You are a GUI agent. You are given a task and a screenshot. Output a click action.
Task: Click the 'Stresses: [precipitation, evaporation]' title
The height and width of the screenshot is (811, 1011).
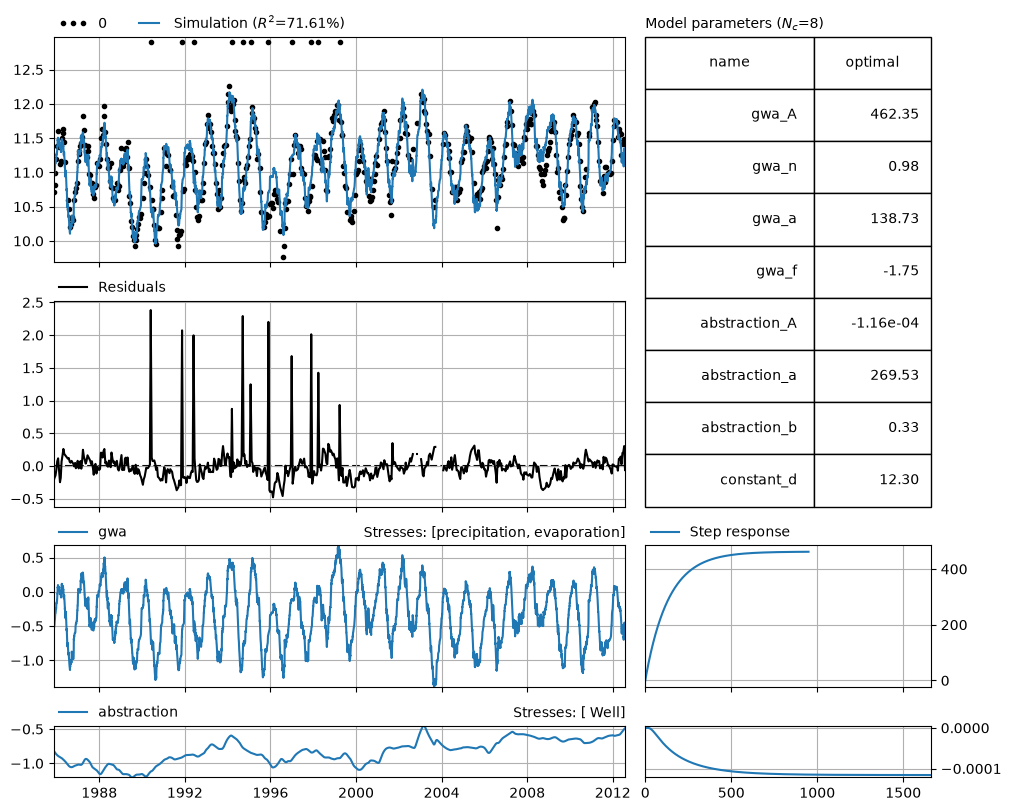(494, 532)
